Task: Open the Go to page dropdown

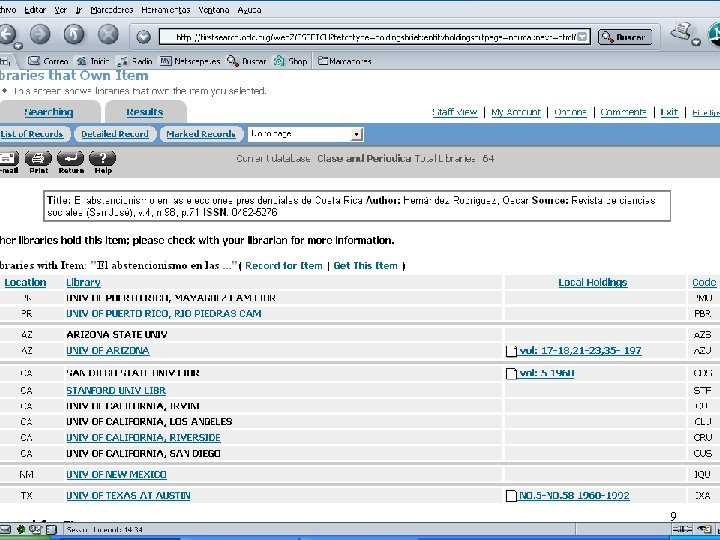Action: point(306,134)
